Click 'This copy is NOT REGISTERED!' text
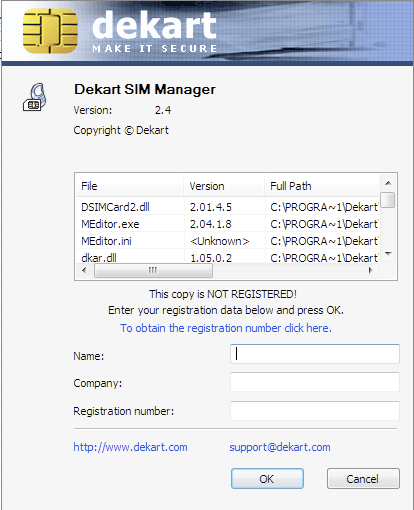 [x=223, y=294]
